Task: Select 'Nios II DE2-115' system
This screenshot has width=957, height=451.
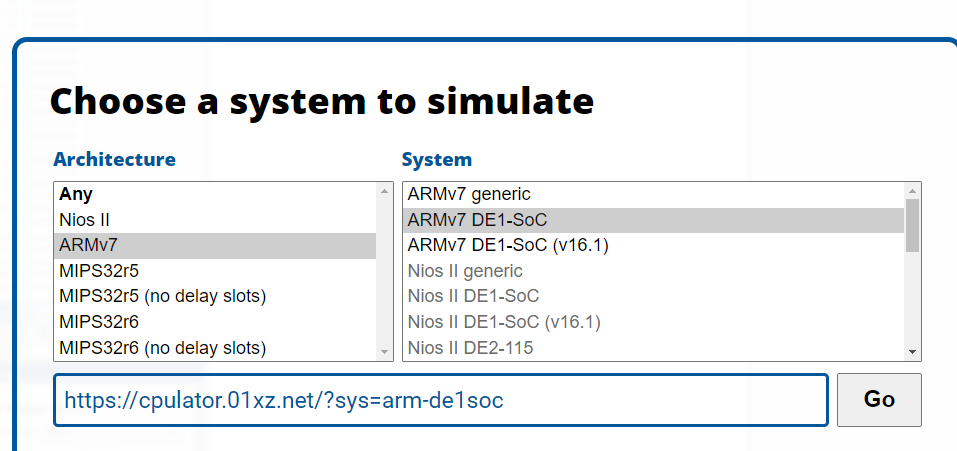Action: (x=653, y=348)
